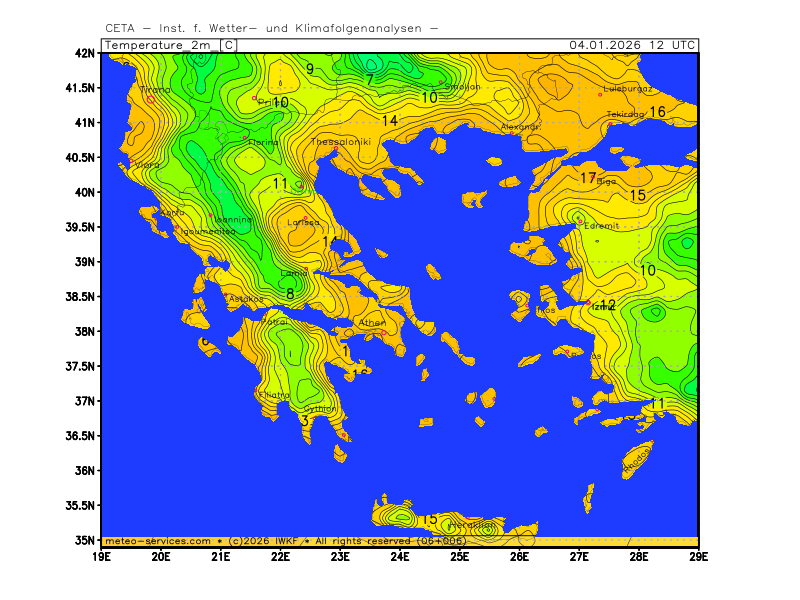Click the Luleburgaz station marker
The image size is (800, 600).
600,95
